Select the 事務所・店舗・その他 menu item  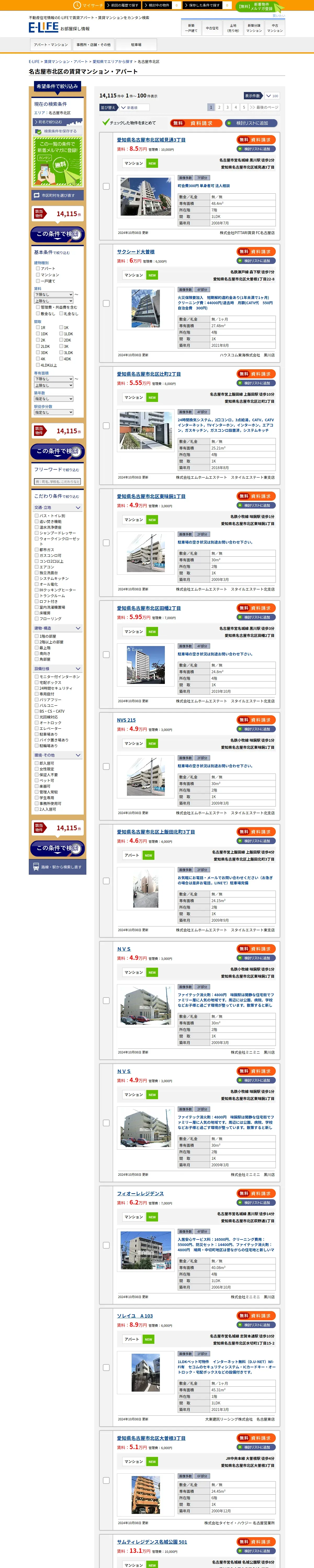click(93, 44)
